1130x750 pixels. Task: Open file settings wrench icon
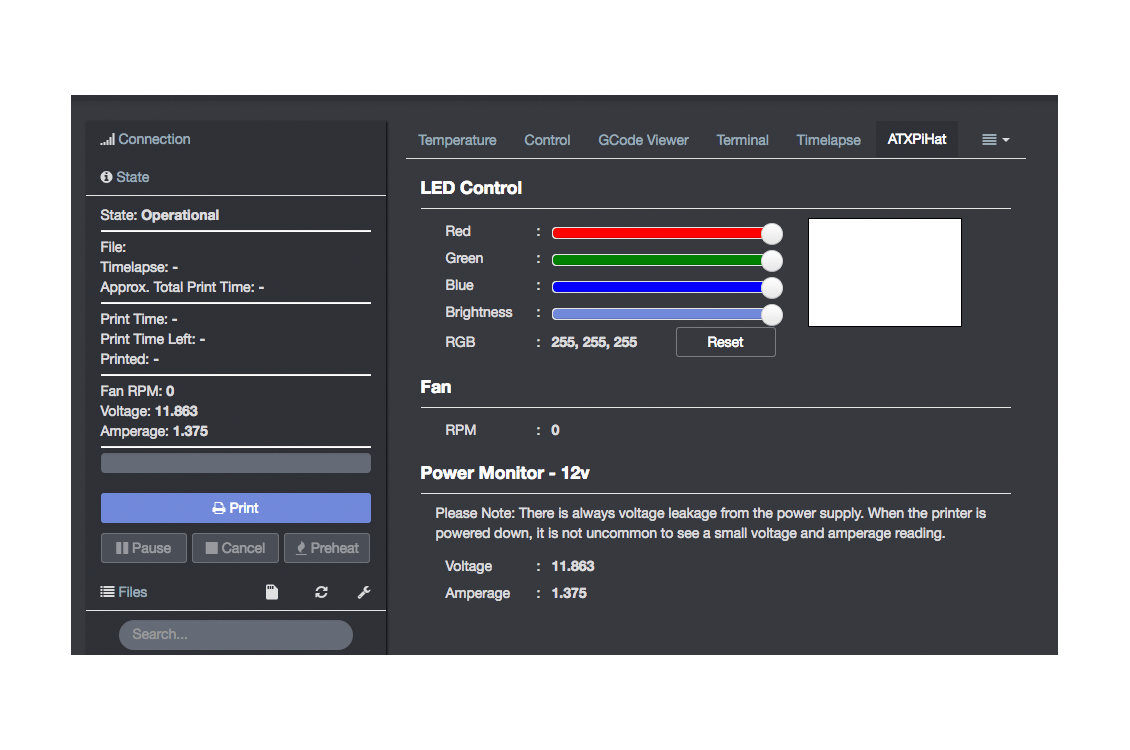[364, 592]
